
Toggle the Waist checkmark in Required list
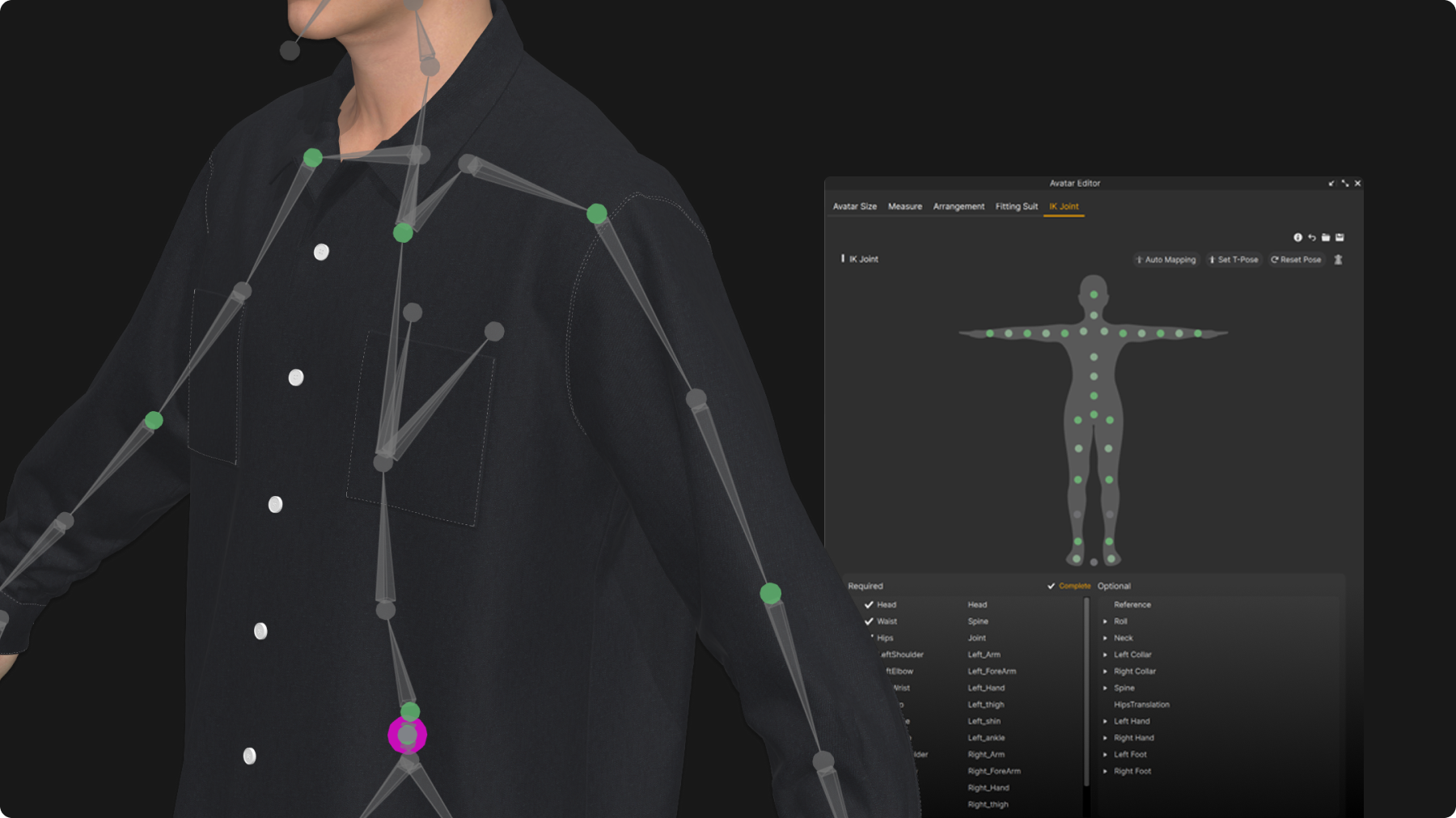869,621
